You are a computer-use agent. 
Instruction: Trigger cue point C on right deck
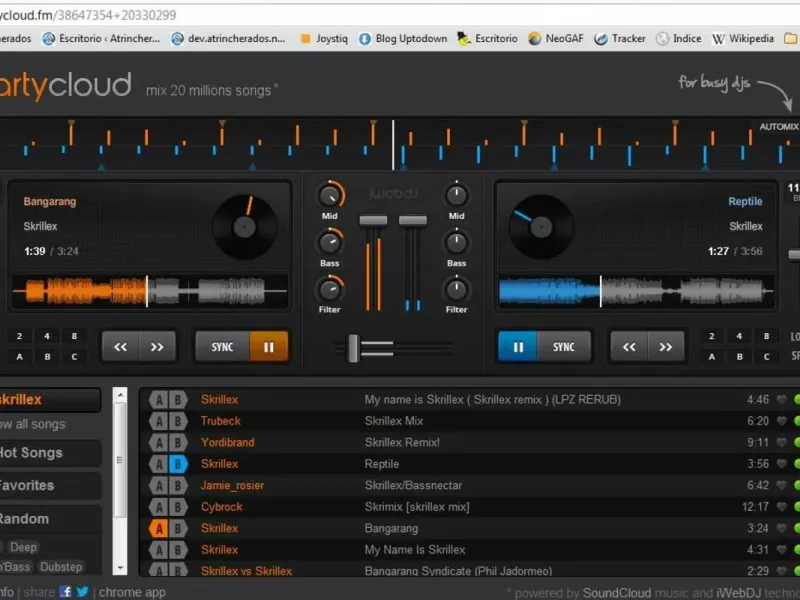(766, 357)
